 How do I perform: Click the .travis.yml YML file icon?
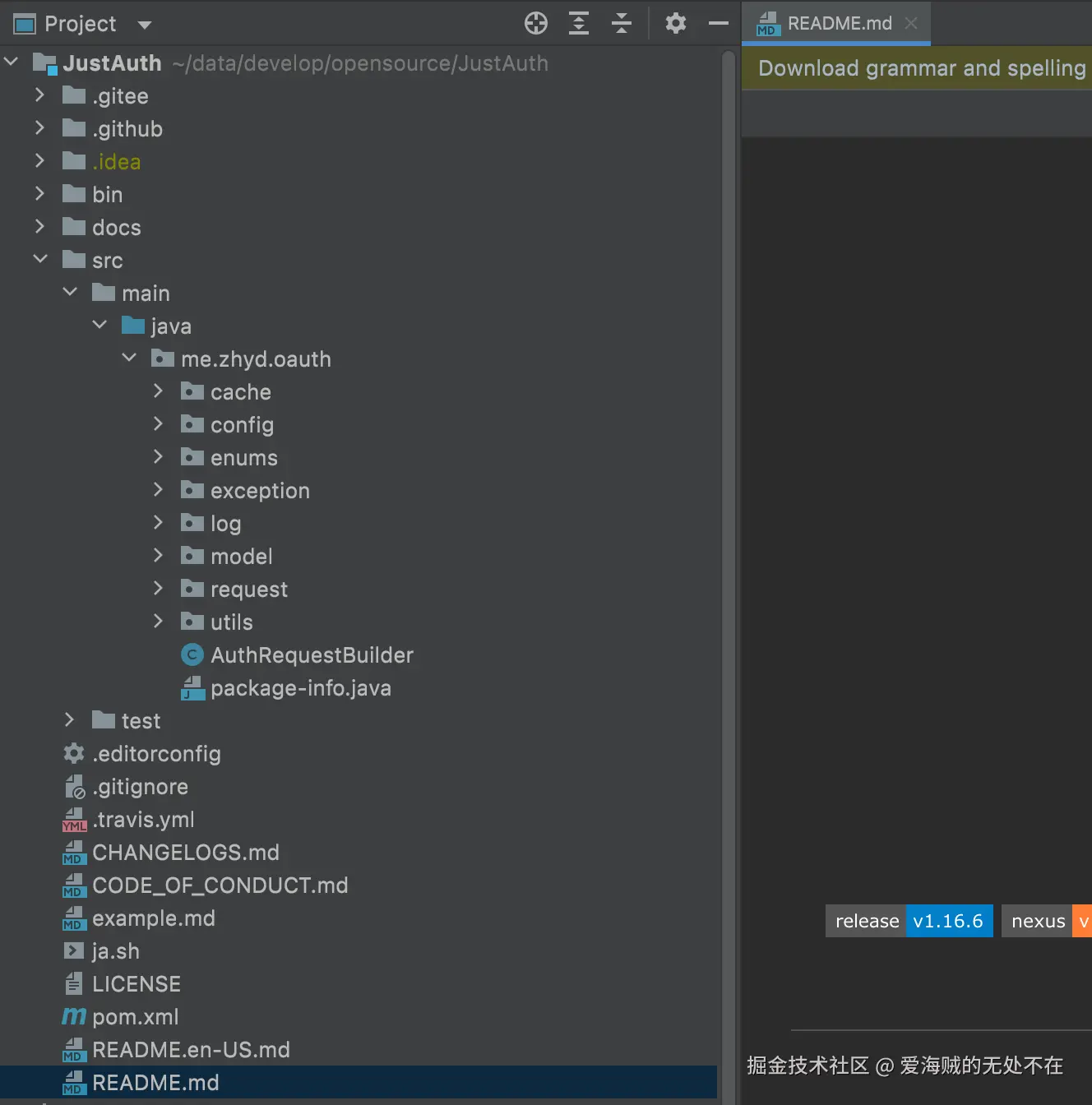74,820
